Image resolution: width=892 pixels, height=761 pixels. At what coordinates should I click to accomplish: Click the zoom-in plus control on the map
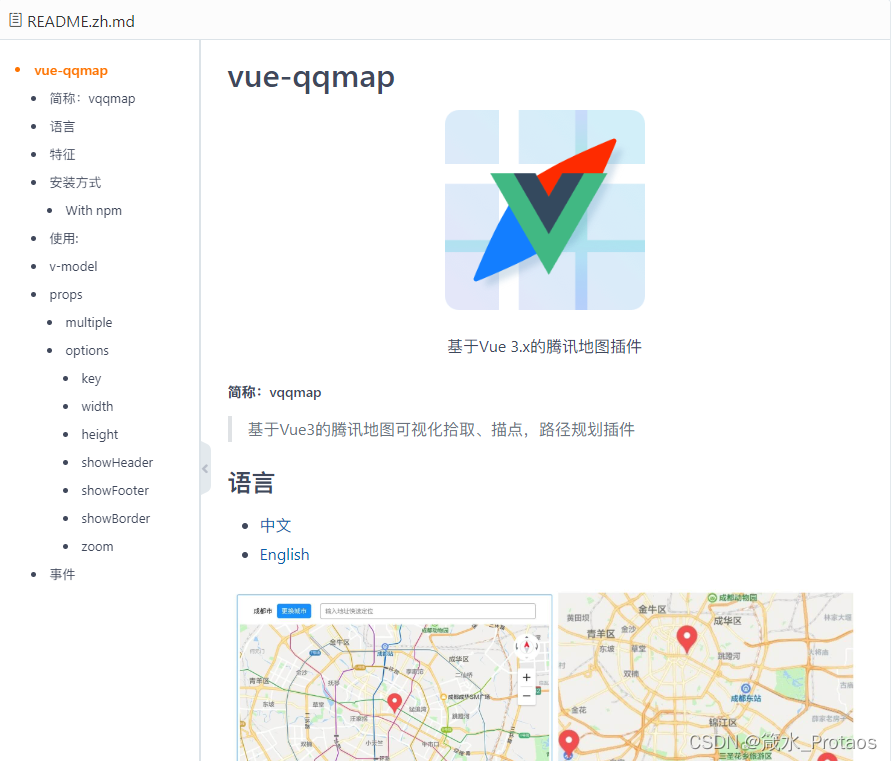526,677
